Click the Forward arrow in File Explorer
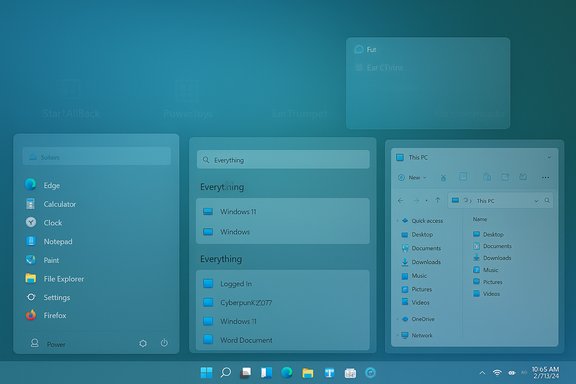Viewport: 576px width, 384px height. pos(416,201)
